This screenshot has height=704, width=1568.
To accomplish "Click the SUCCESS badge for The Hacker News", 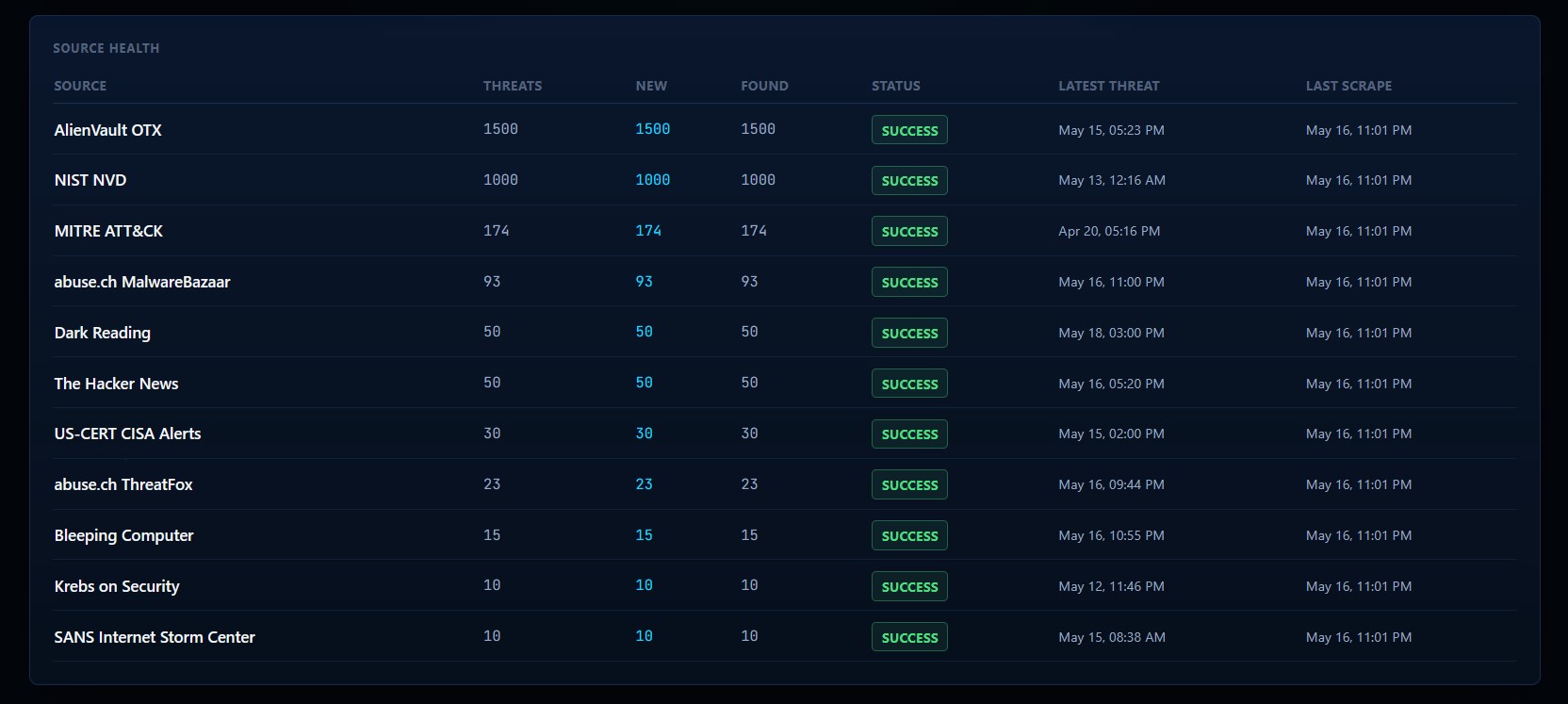I will point(909,384).
